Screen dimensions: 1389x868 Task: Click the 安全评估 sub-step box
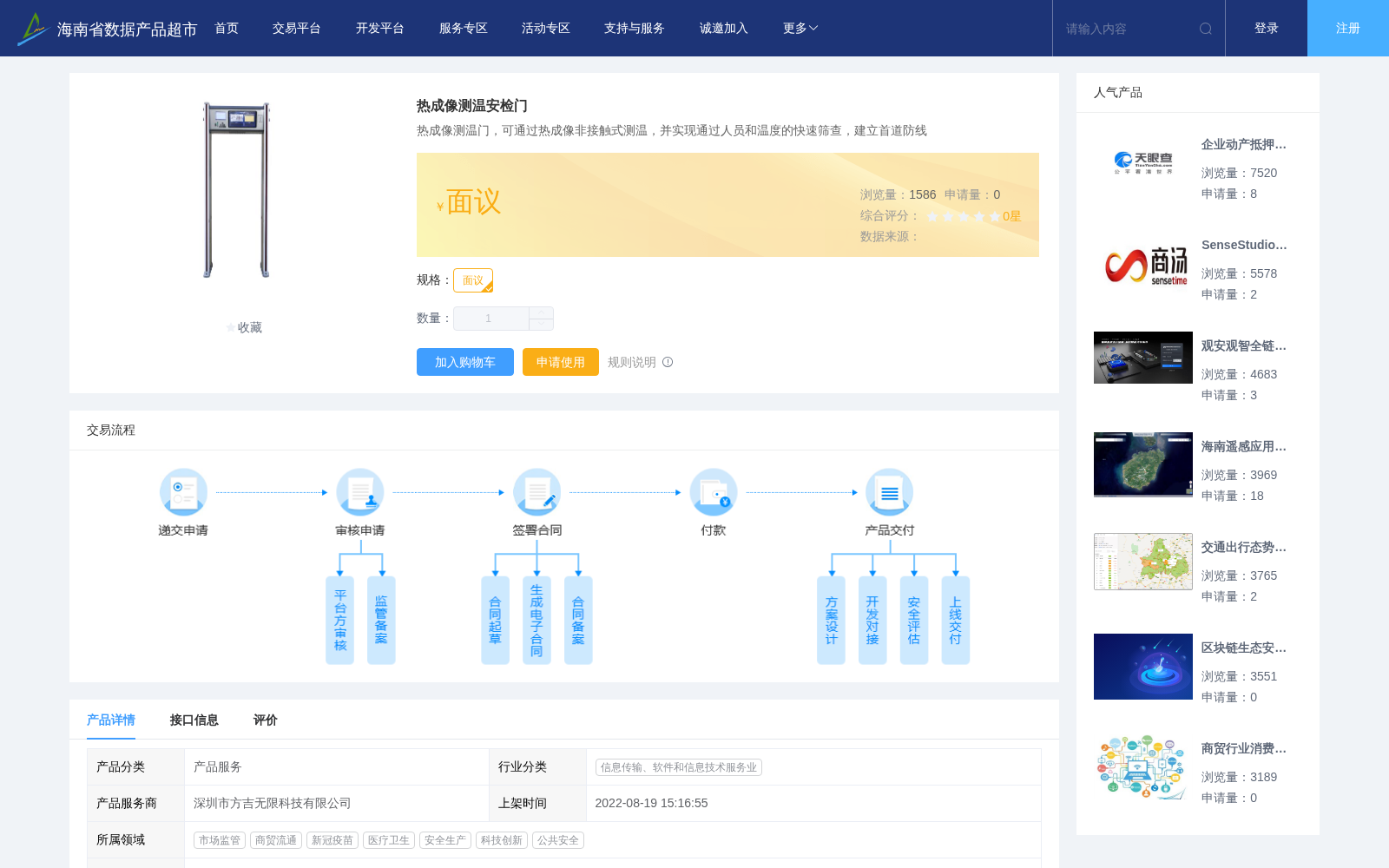point(914,621)
